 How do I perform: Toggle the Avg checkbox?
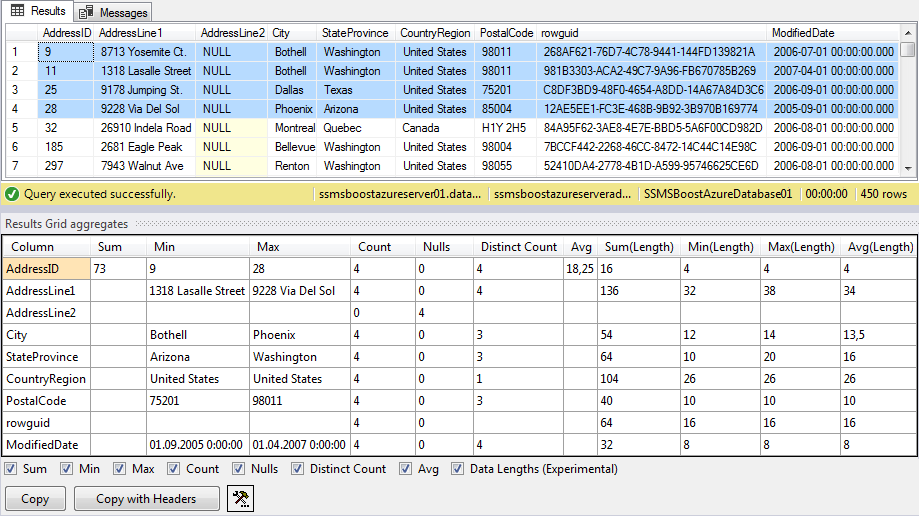tap(405, 469)
